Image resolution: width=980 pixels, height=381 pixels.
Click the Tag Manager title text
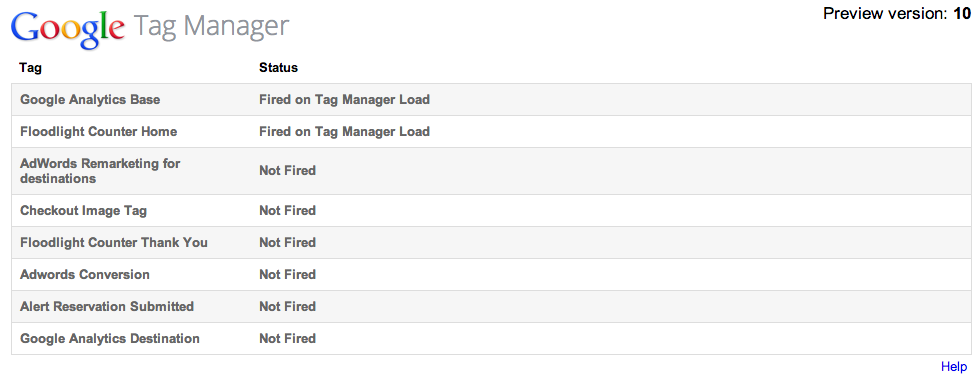pos(212,27)
